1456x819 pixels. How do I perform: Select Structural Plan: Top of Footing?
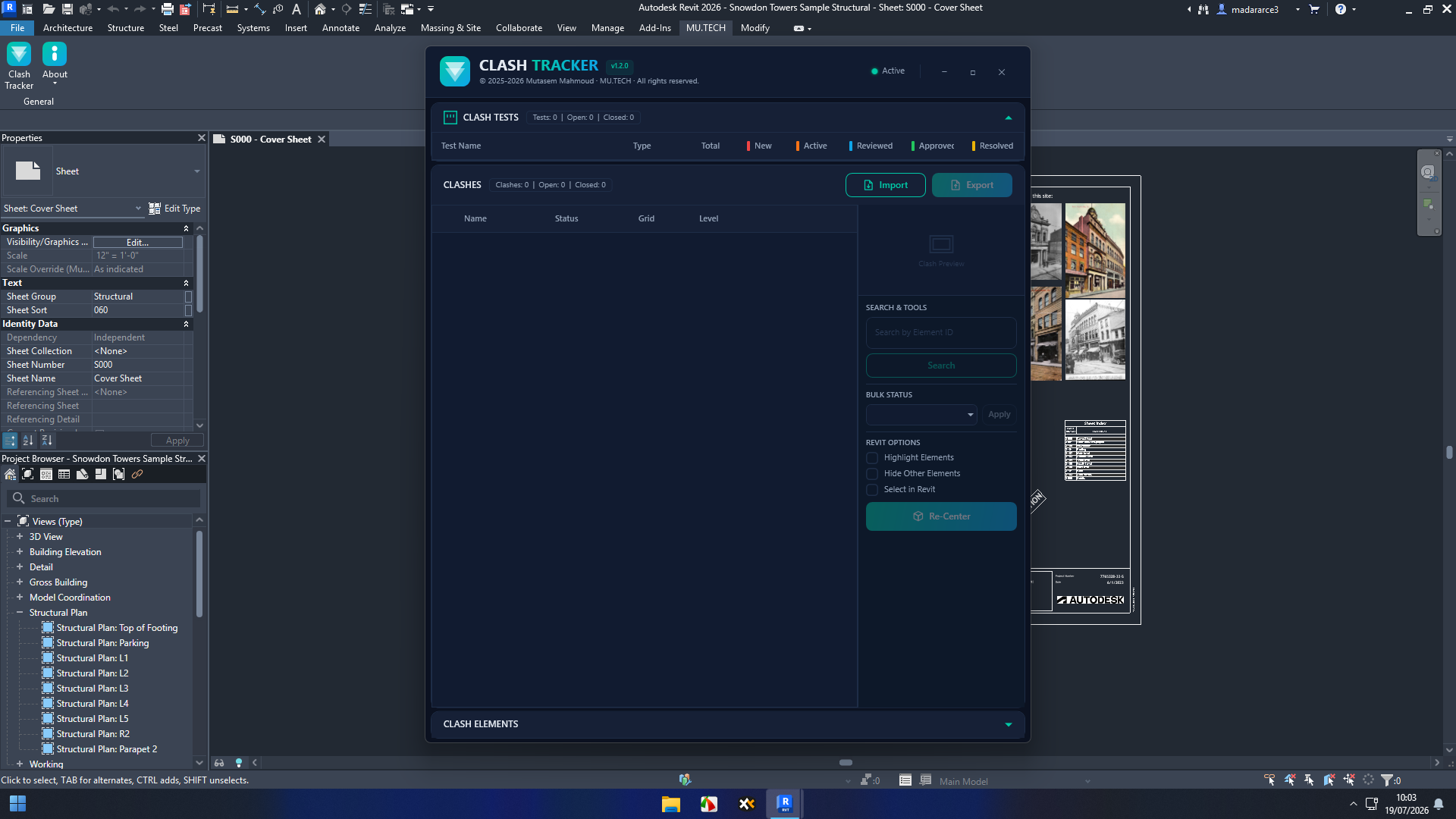coord(117,628)
